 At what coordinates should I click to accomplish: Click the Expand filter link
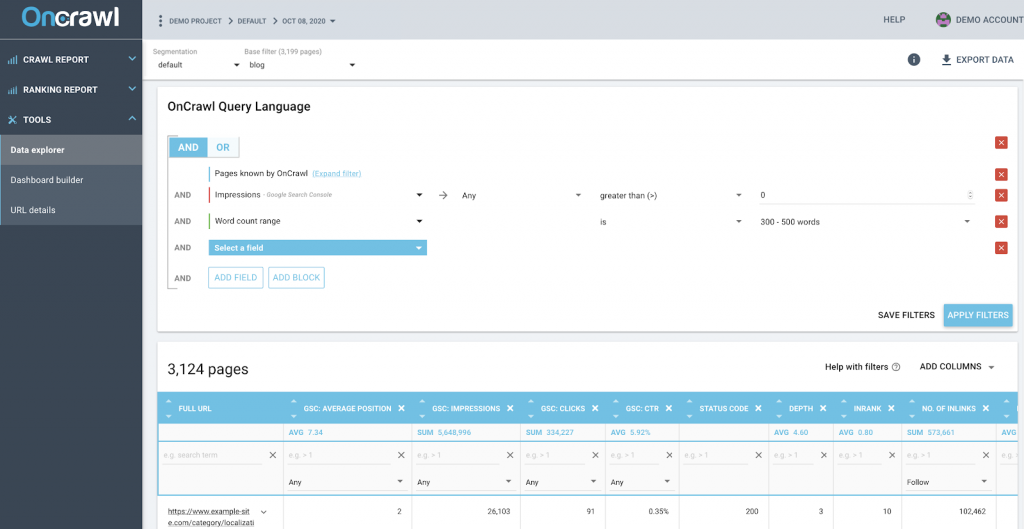pyautogui.click(x=337, y=174)
